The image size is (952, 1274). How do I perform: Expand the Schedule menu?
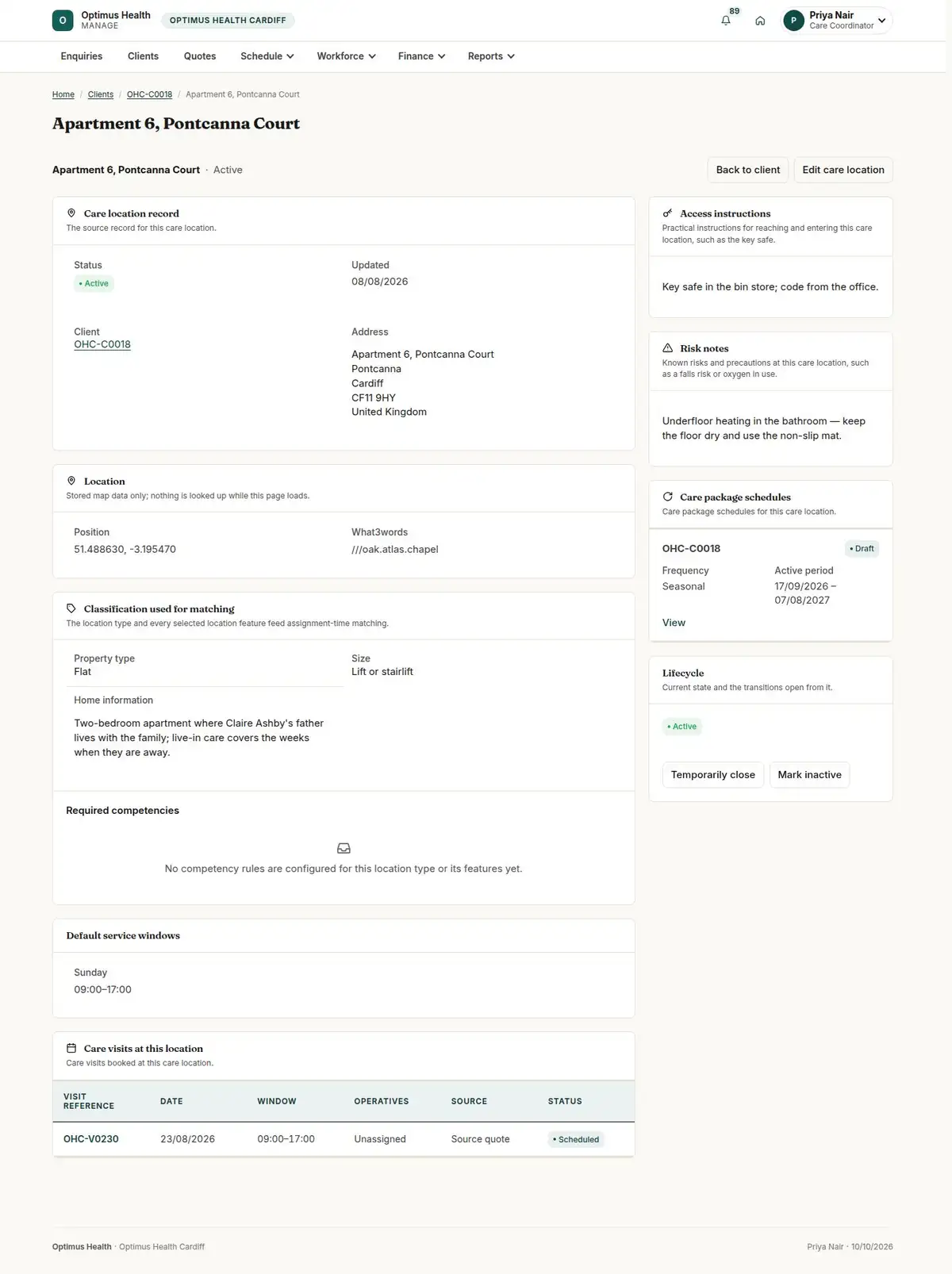tap(267, 56)
